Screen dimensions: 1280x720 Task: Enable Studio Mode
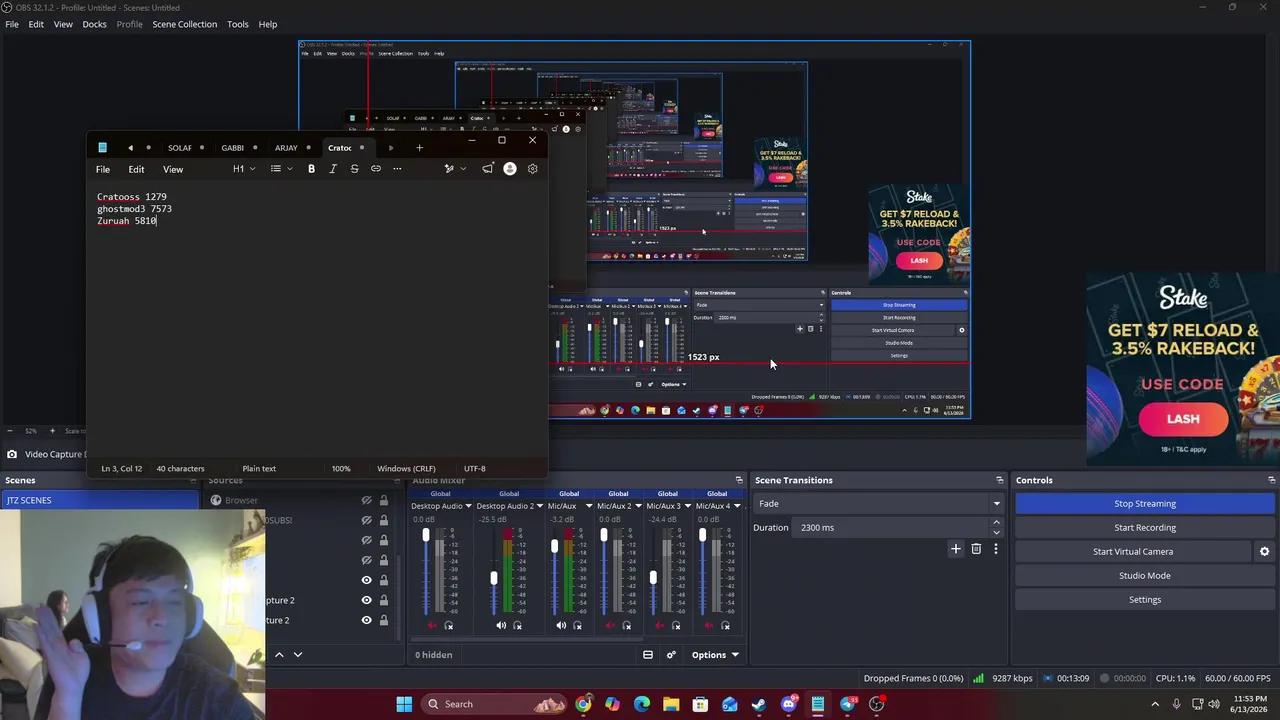pos(1144,575)
